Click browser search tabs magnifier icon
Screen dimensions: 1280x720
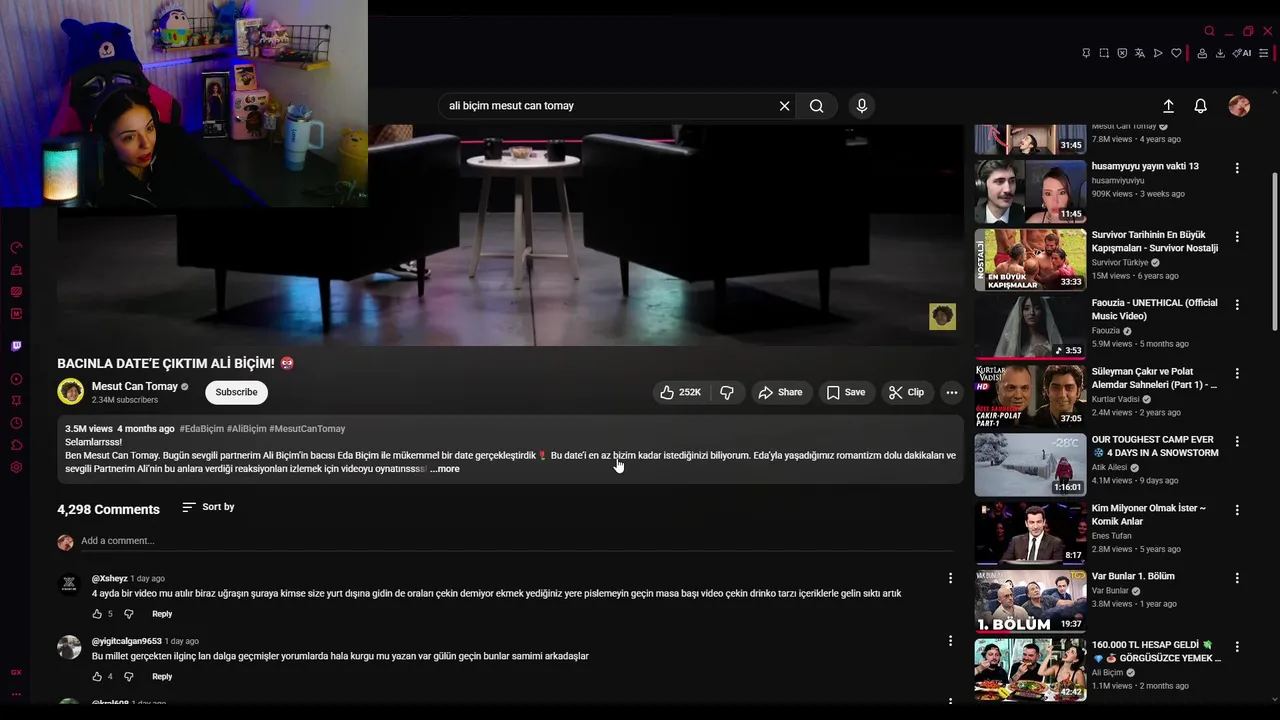pyautogui.click(x=1209, y=31)
